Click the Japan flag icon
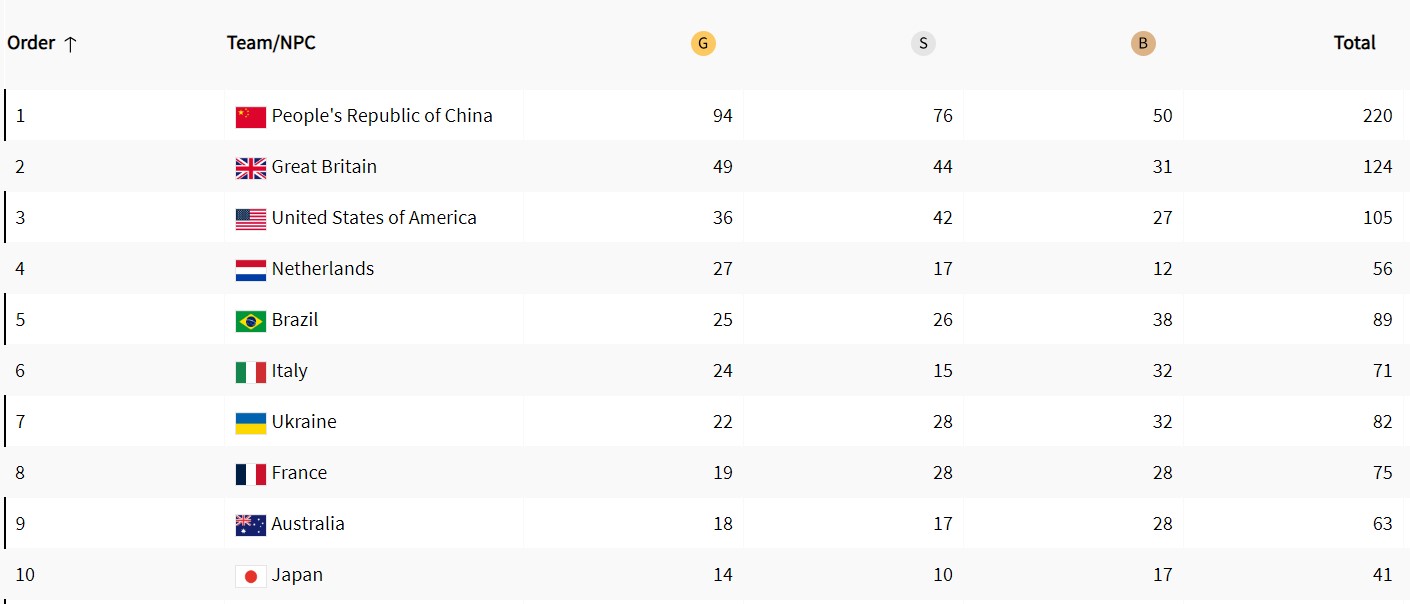 [251, 576]
